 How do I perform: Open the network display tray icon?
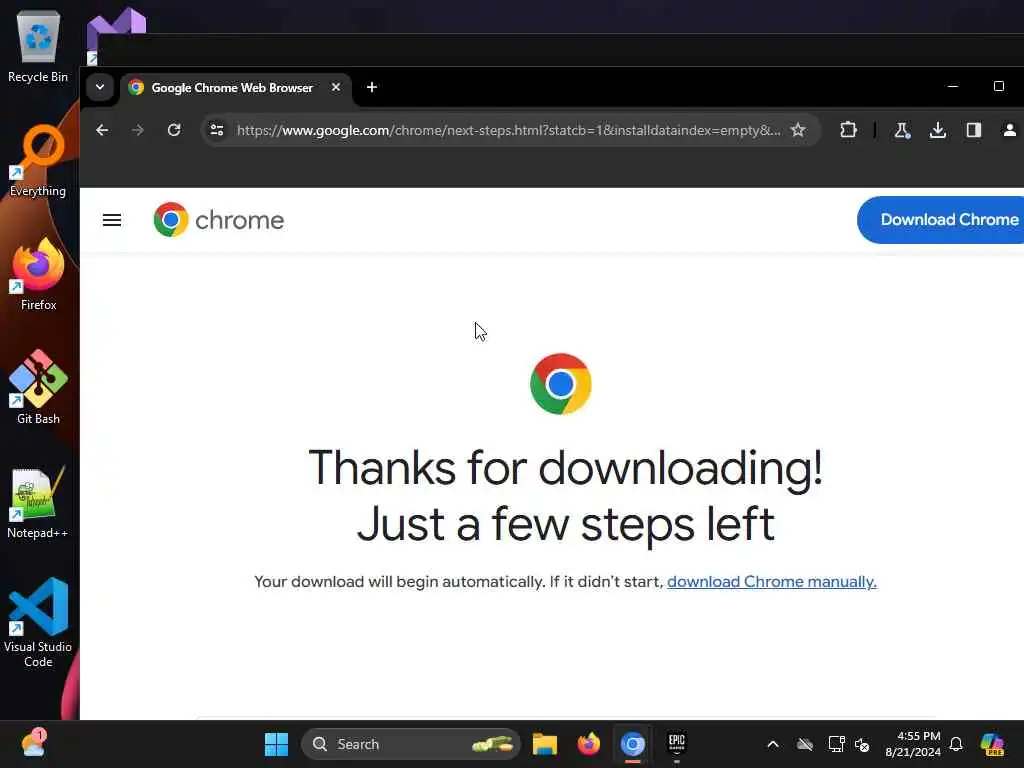836,744
